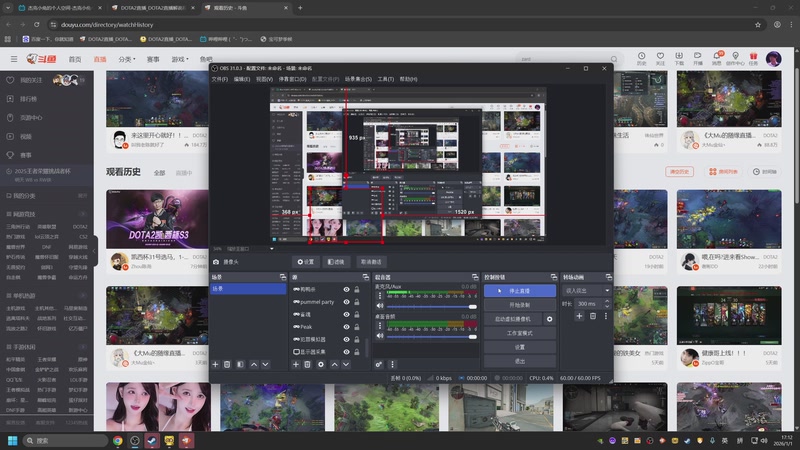800x450 pixels.
Task: Lock the 显示器采集 source
Action: [x=357, y=352]
